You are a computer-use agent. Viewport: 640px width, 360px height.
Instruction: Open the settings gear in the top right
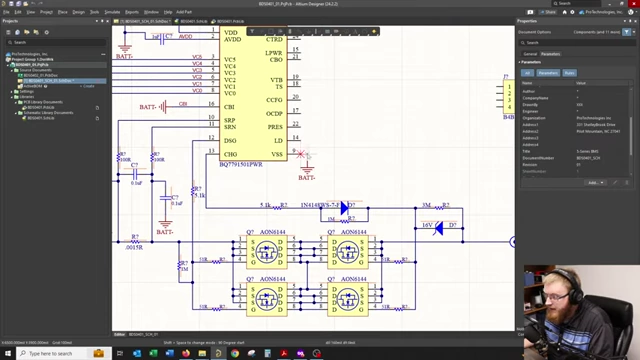(572, 12)
